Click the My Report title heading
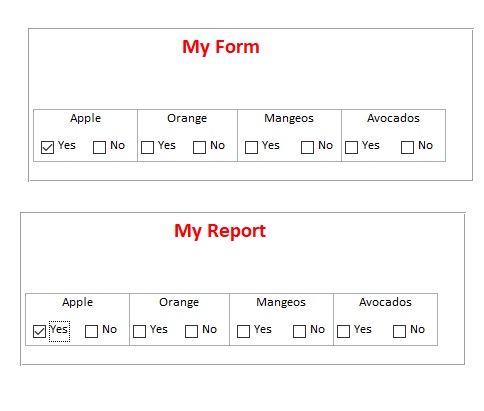Image resolution: width=484 pixels, height=411 pixels. 220,231
